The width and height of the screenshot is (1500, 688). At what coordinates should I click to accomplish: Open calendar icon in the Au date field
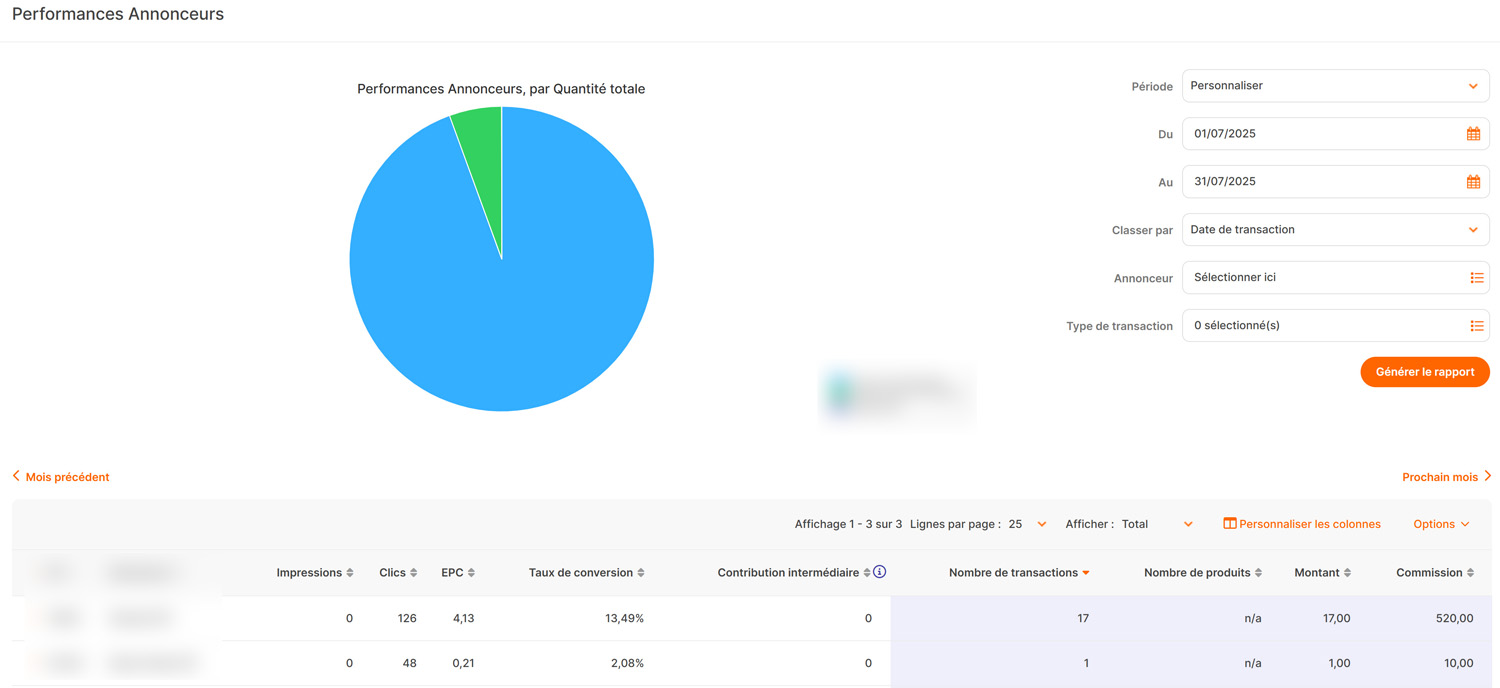(1473, 182)
